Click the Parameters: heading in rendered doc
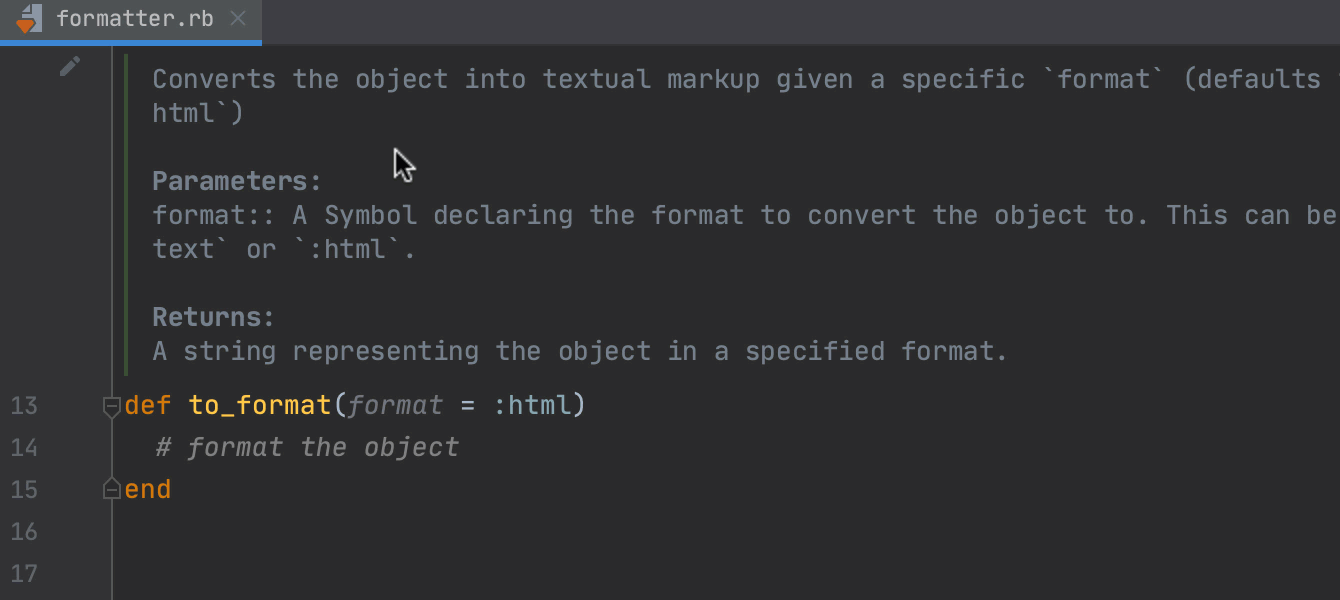The width and height of the screenshot is (1340, 600). (237, 181)
